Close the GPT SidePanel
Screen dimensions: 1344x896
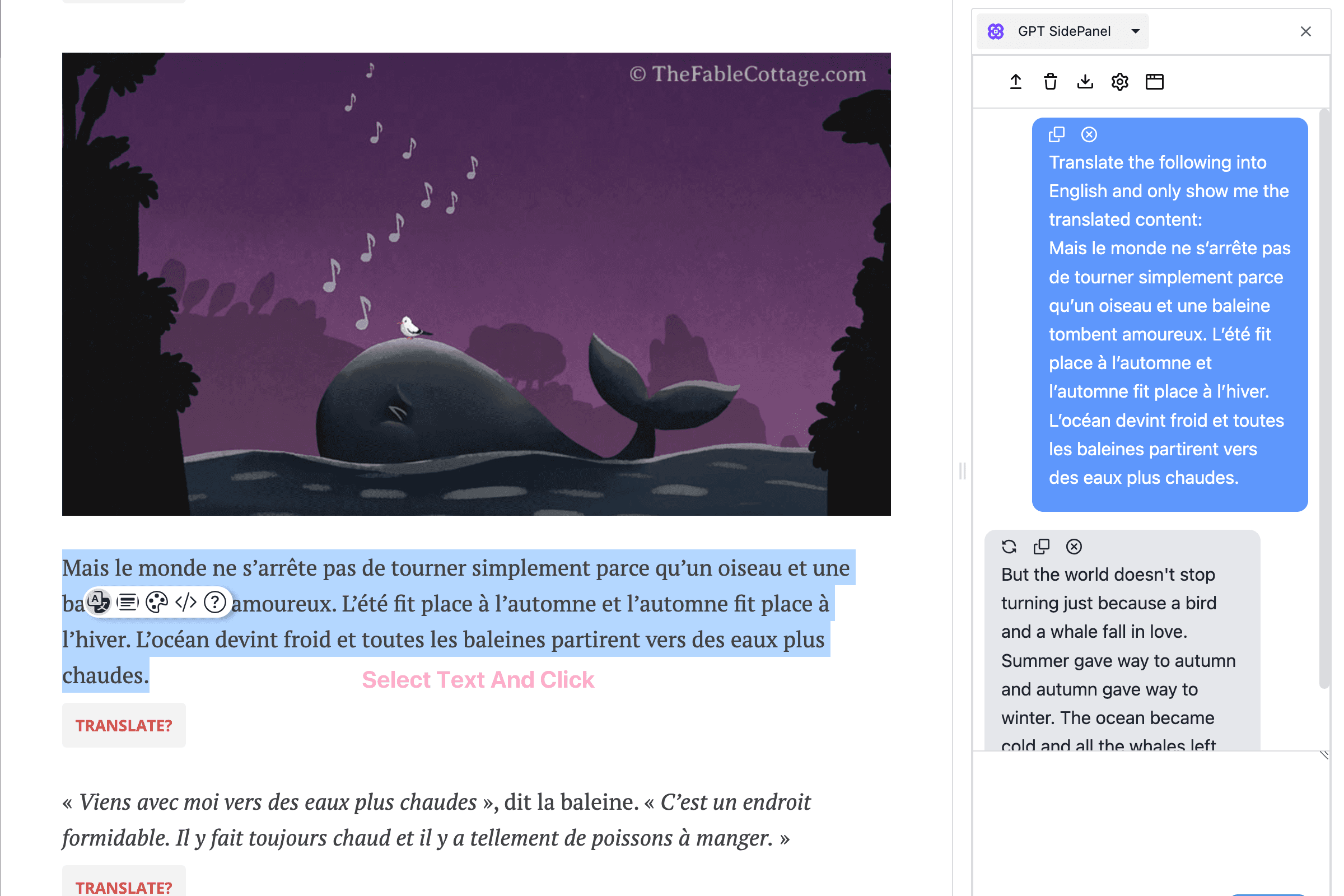tap(1306, 31)
